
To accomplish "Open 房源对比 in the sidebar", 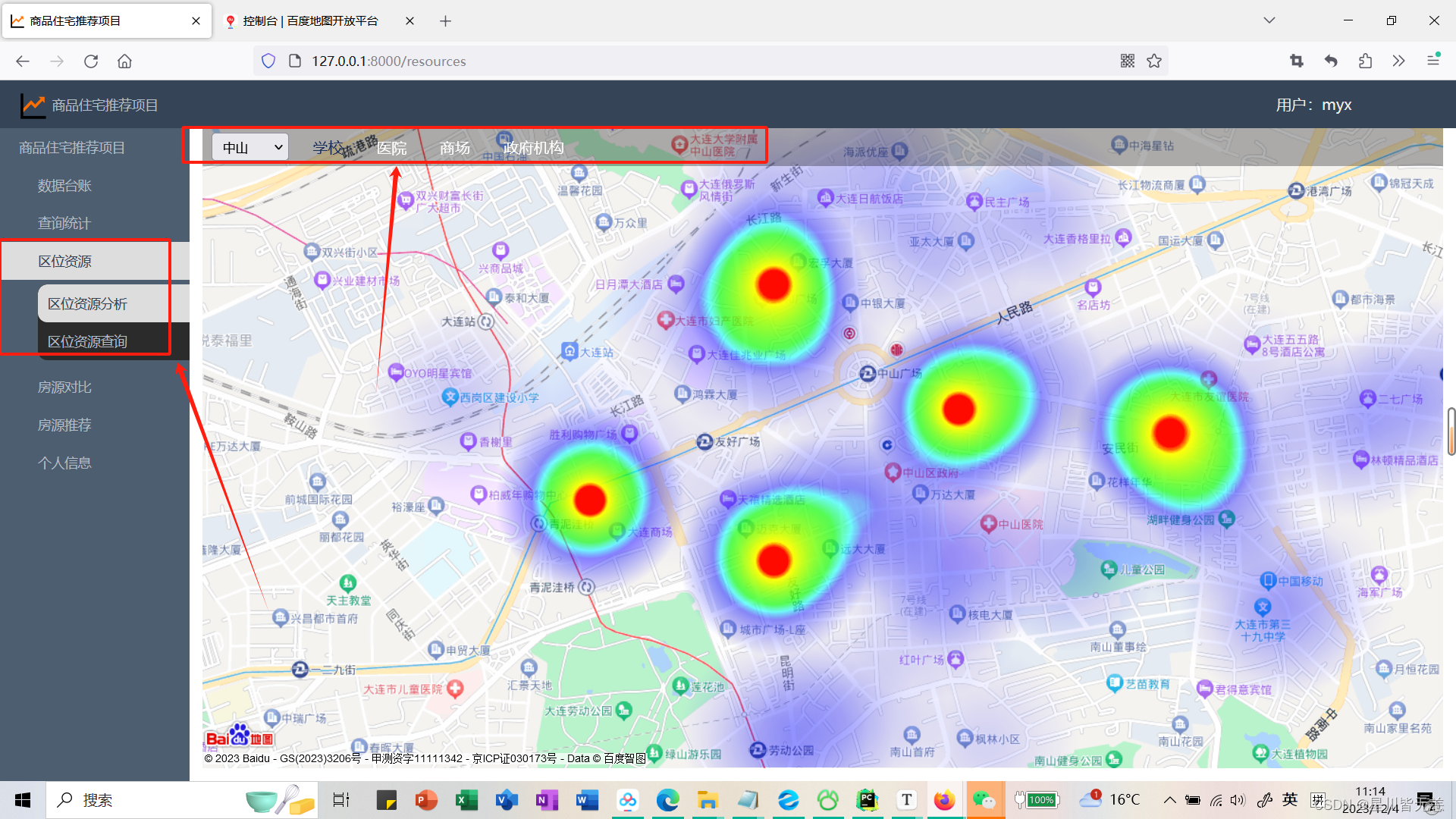I will click(x=64, y=387).
